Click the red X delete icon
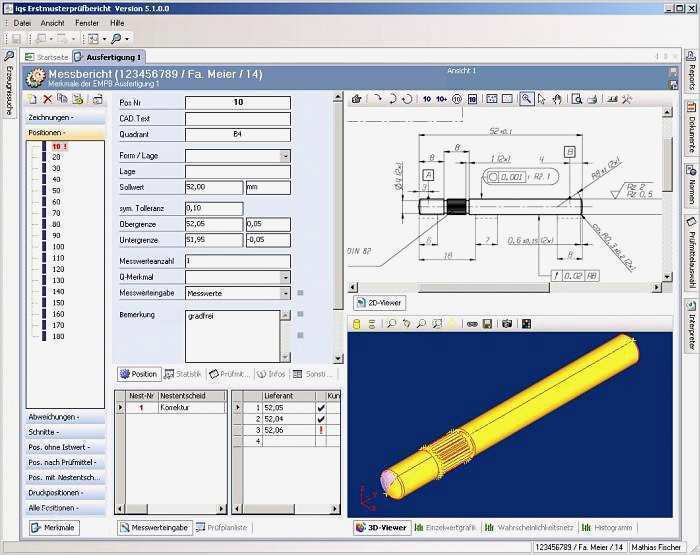The image size is (700, 555). (x=48, y=99)
